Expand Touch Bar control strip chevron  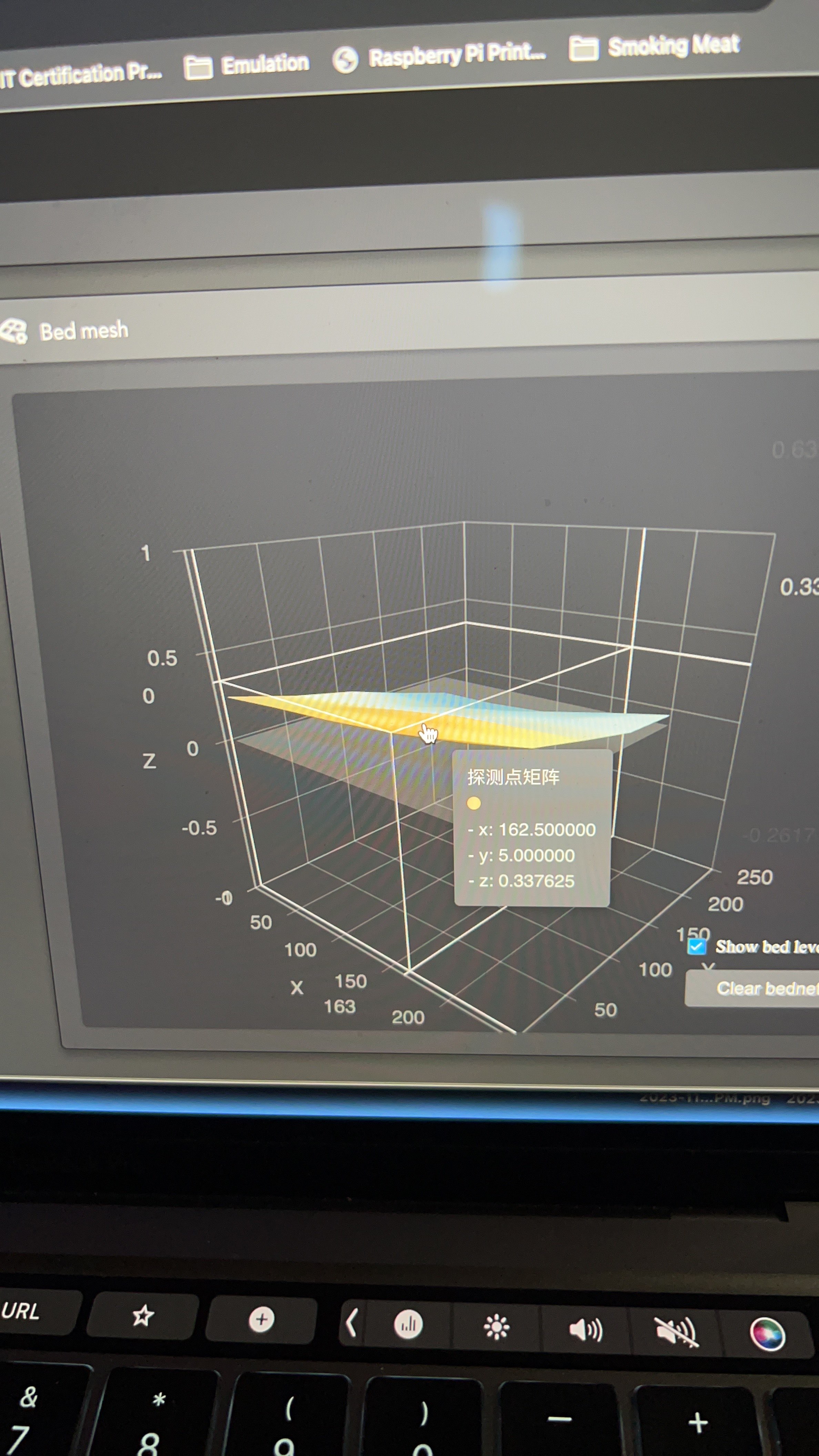click(352, 1323)
